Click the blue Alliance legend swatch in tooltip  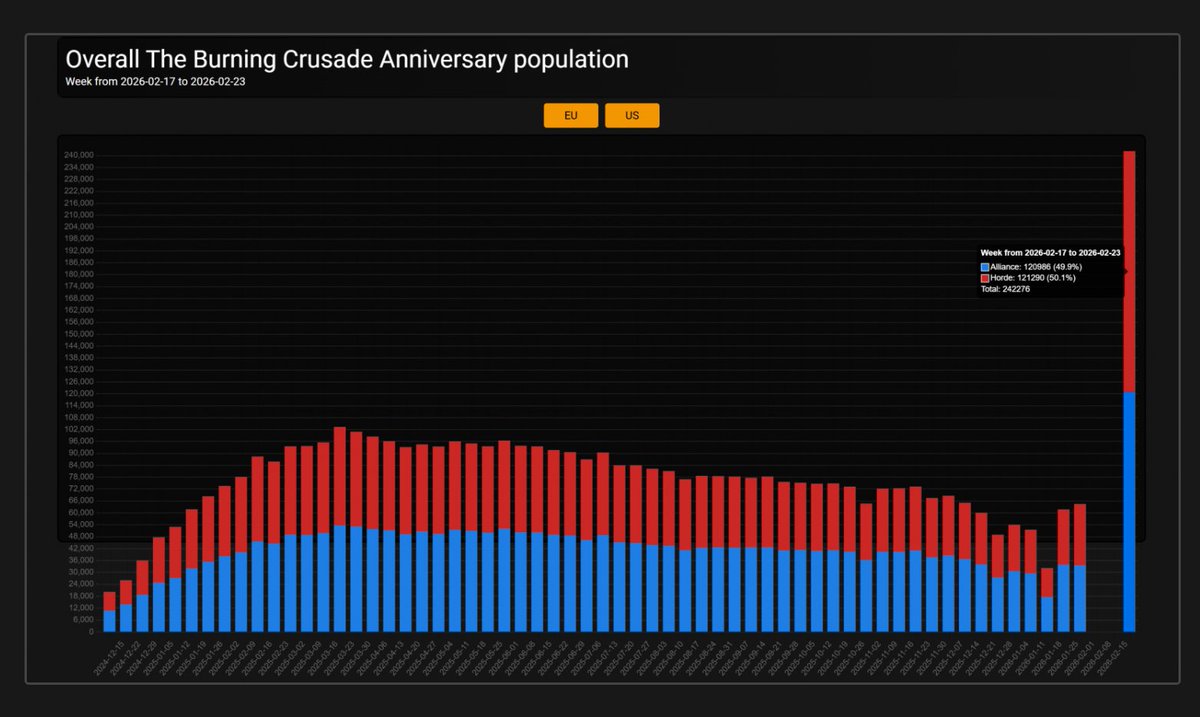(x=985, y=267)
